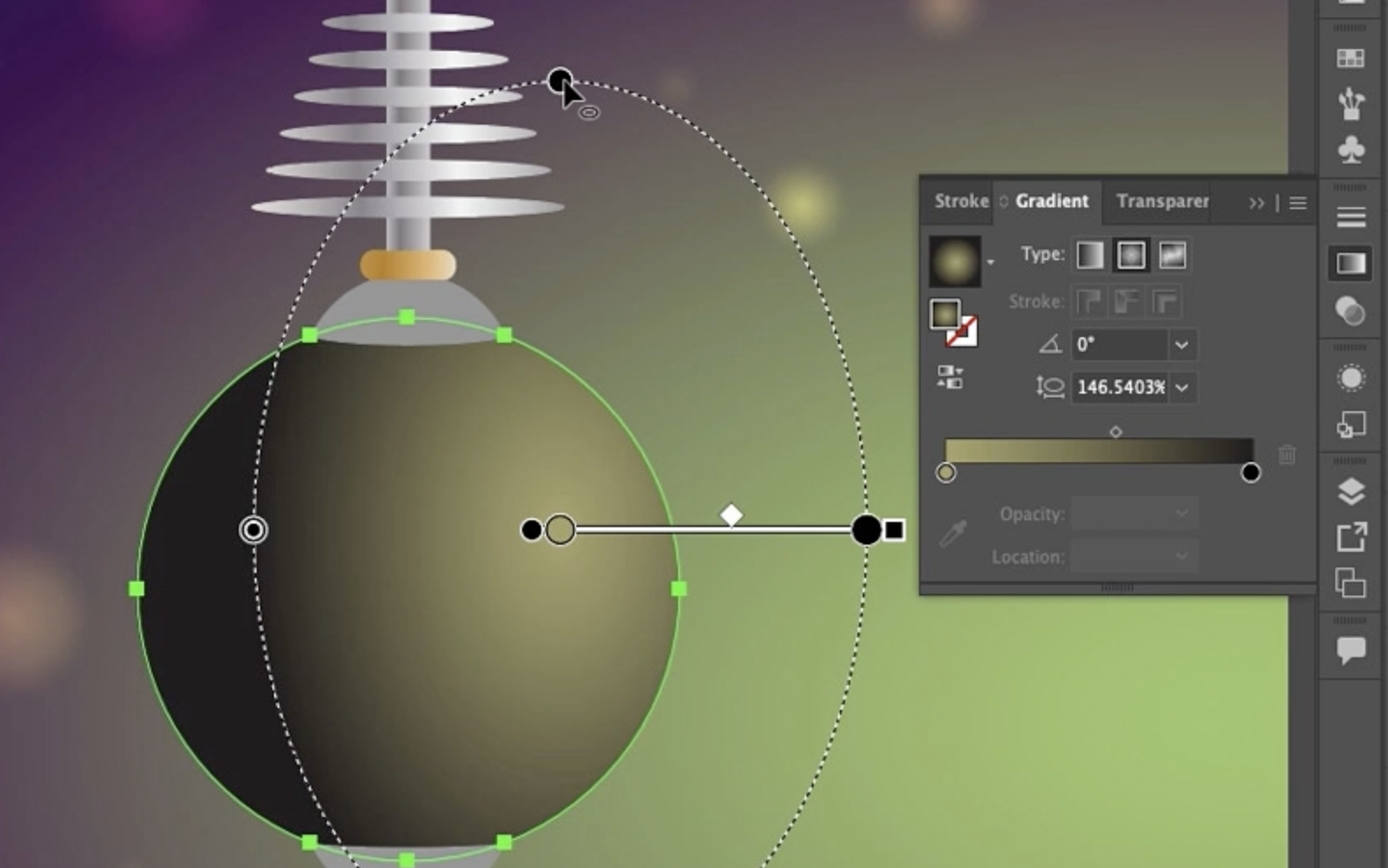
Task: Click the "Opacity:" label in Gradient panel
Action: [x=1031, y=514]
